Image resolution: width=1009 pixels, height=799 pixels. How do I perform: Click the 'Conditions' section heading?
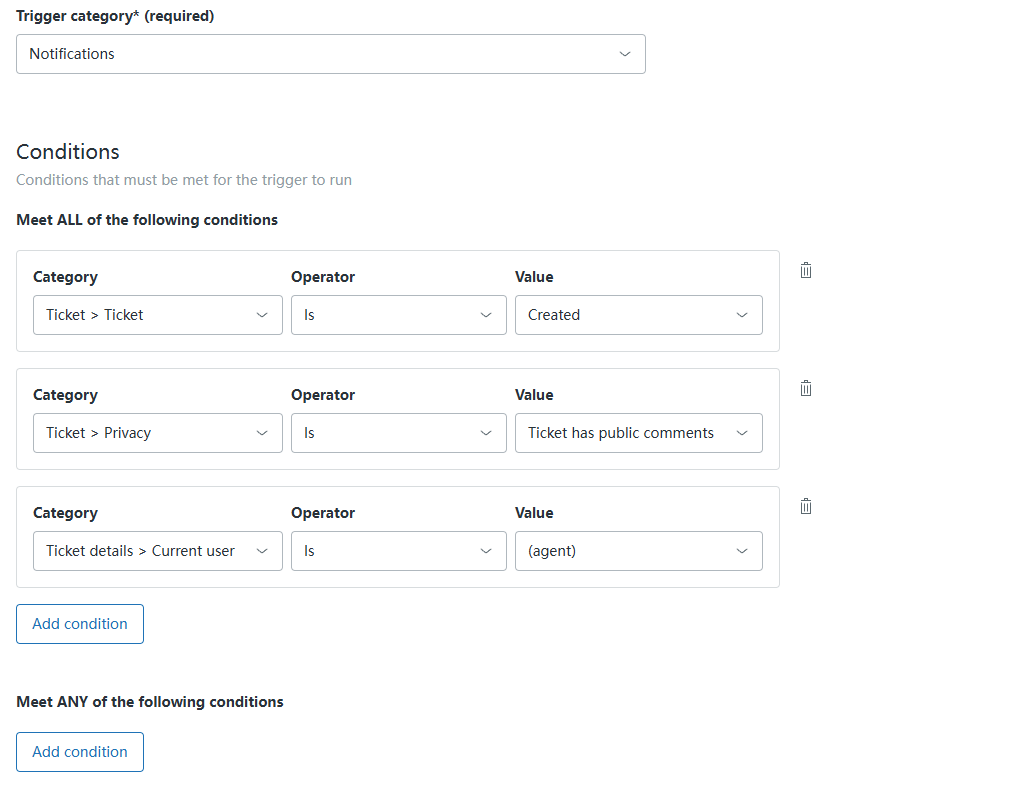(68, 152)
